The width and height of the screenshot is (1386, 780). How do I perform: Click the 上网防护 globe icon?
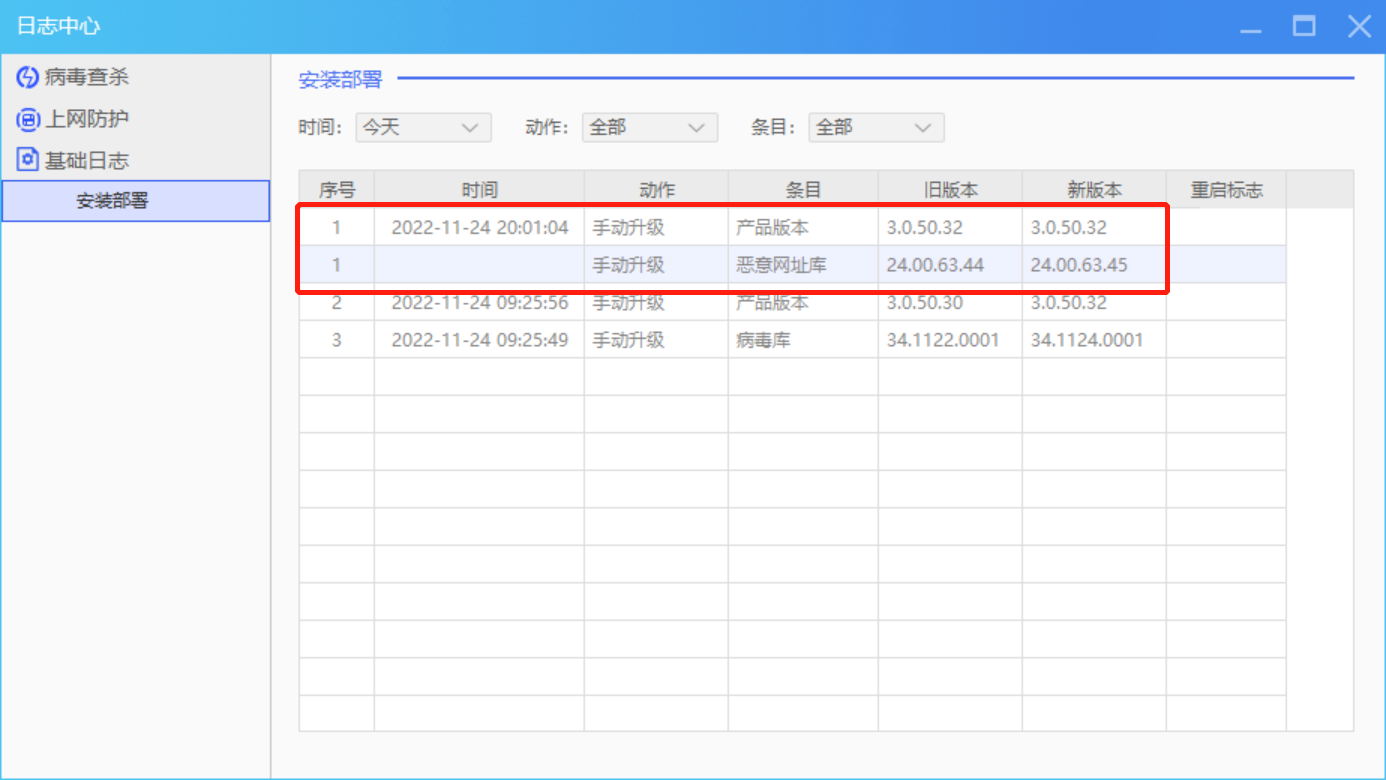[x=28, y=119]
